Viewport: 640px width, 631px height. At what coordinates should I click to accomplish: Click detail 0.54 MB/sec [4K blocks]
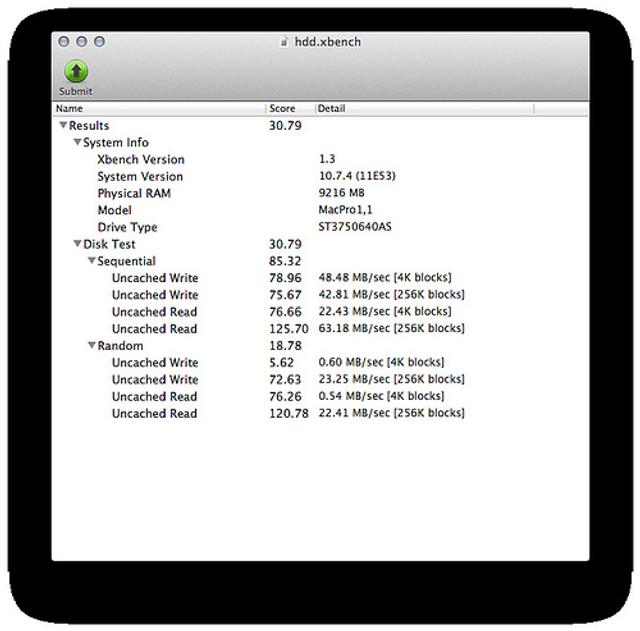(381, 396)
